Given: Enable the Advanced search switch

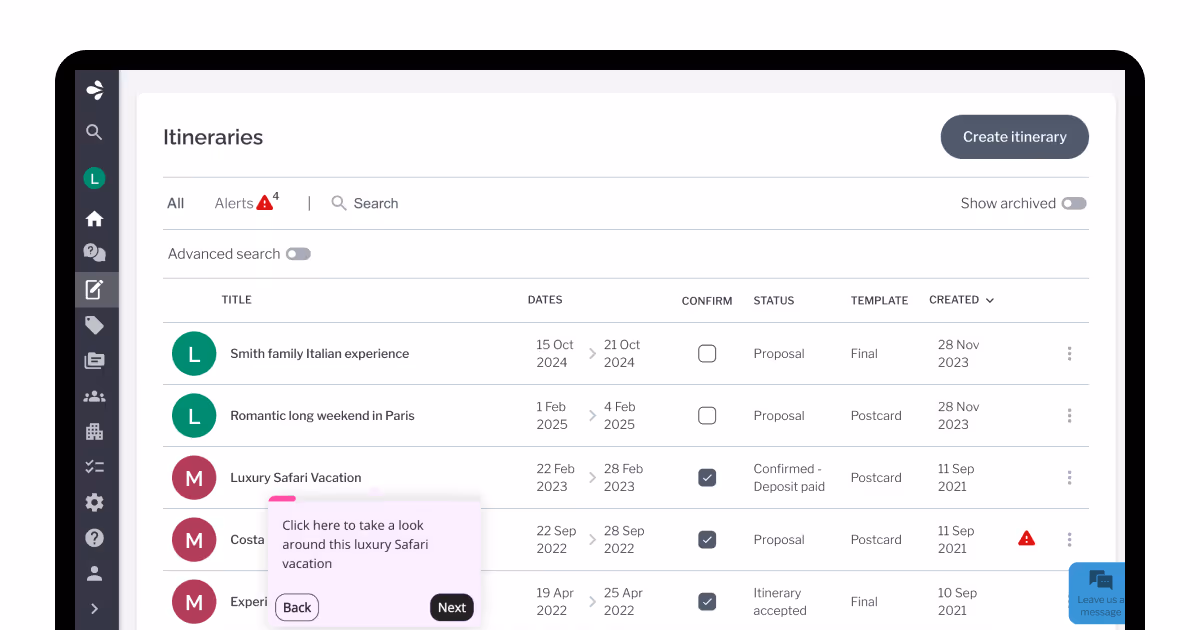Looking at the screenshot, I should pos(298,254).
